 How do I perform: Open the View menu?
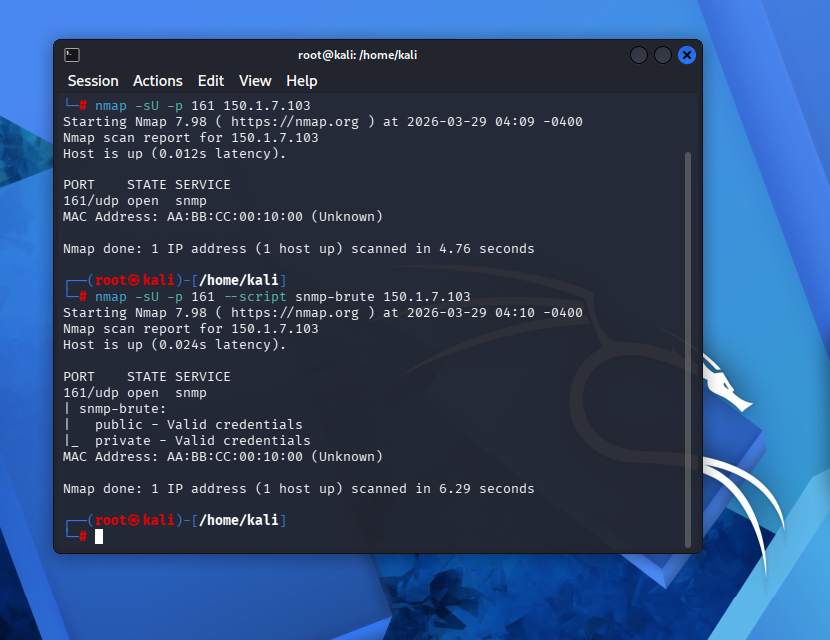click(255, 81)
